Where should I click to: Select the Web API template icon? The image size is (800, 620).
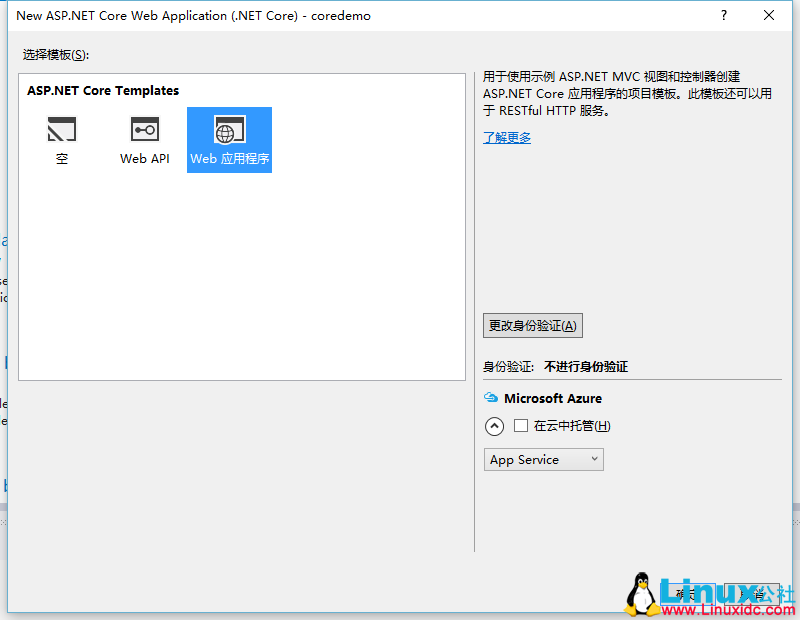pyautogui.click(x=144, y=140)
